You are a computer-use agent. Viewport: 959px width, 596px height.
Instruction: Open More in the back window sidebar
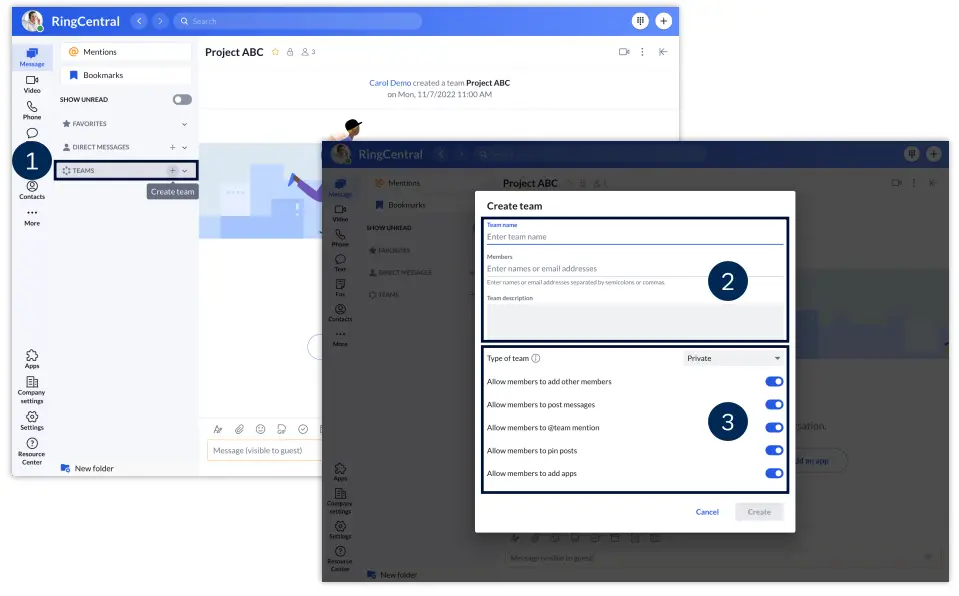(32, 217)
